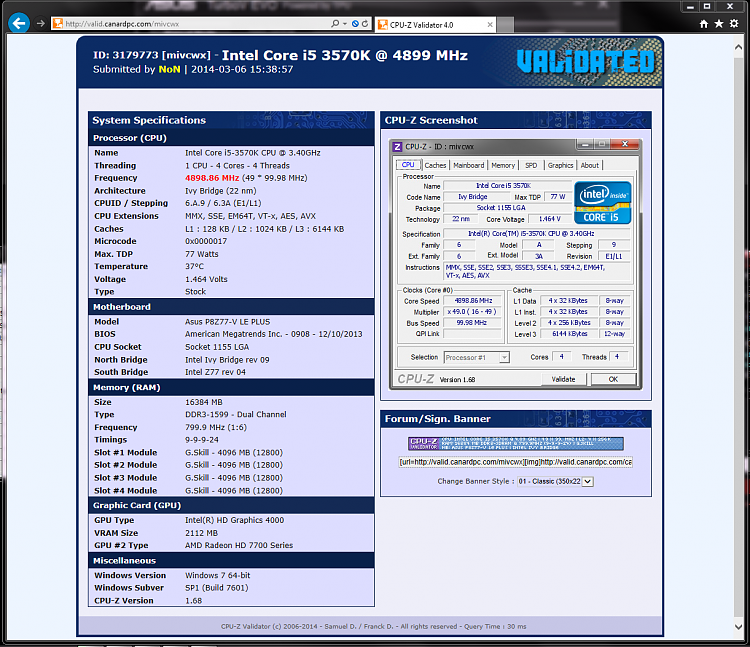Screen dimensions: 750x647
Task: Open the Change Banner Style dropdown
Action: pos(555,482)
